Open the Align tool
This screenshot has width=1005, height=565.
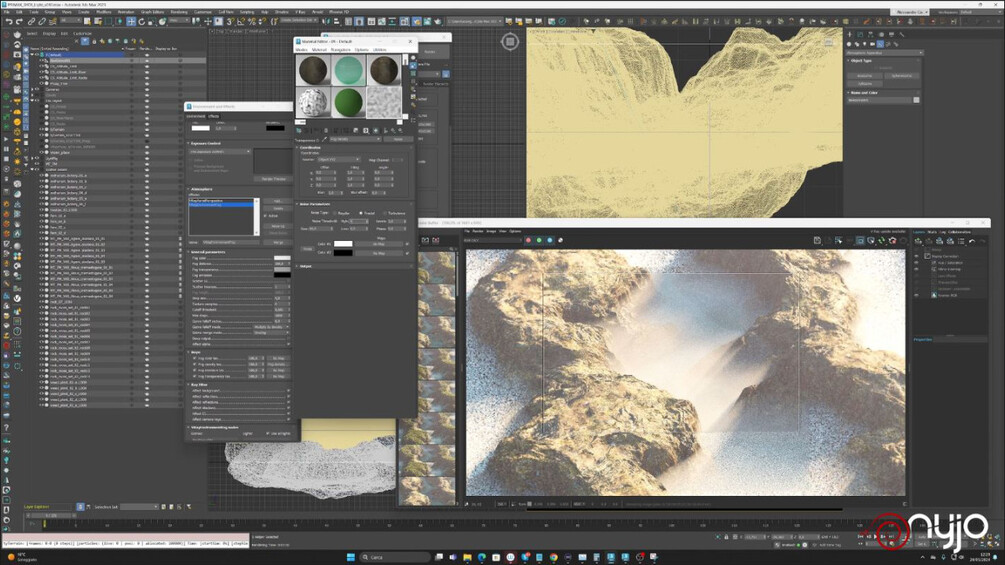click(337, 21)
